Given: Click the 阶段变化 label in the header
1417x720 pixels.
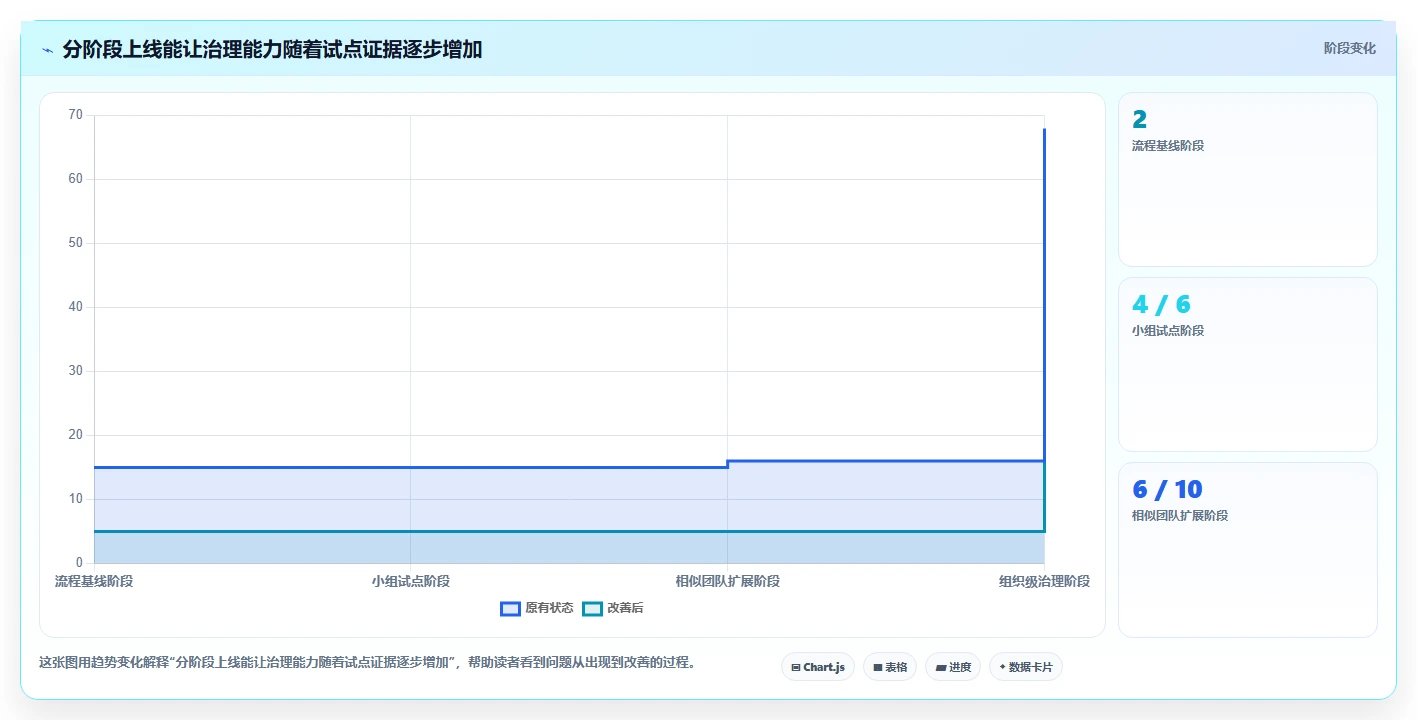Looking at the screenshot, I should tap(1349, 48).
